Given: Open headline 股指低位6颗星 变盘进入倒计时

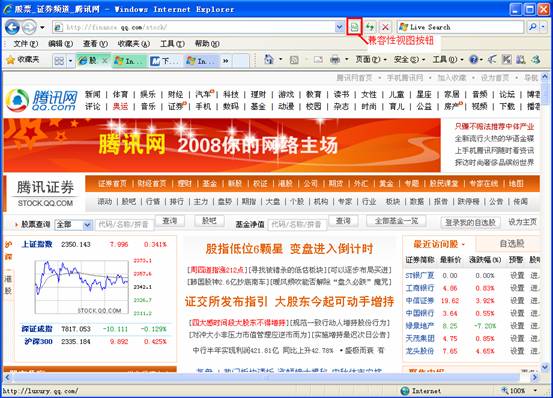Looking at the screenshot, I should click(x=289, y=249).
